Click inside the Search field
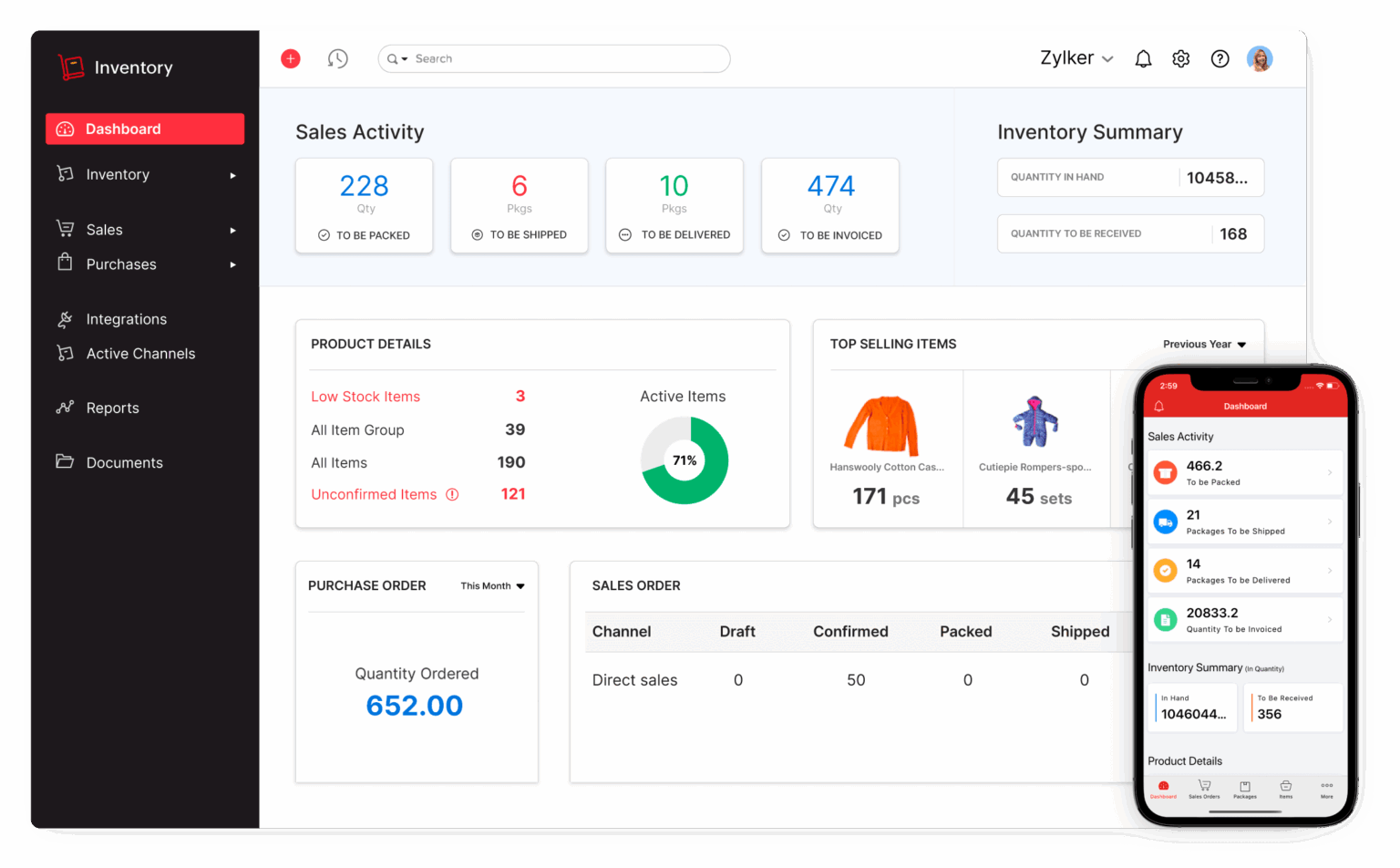The height and width of the screenshot is (868, 1400). pyautogui.click(x=554, y=58)
